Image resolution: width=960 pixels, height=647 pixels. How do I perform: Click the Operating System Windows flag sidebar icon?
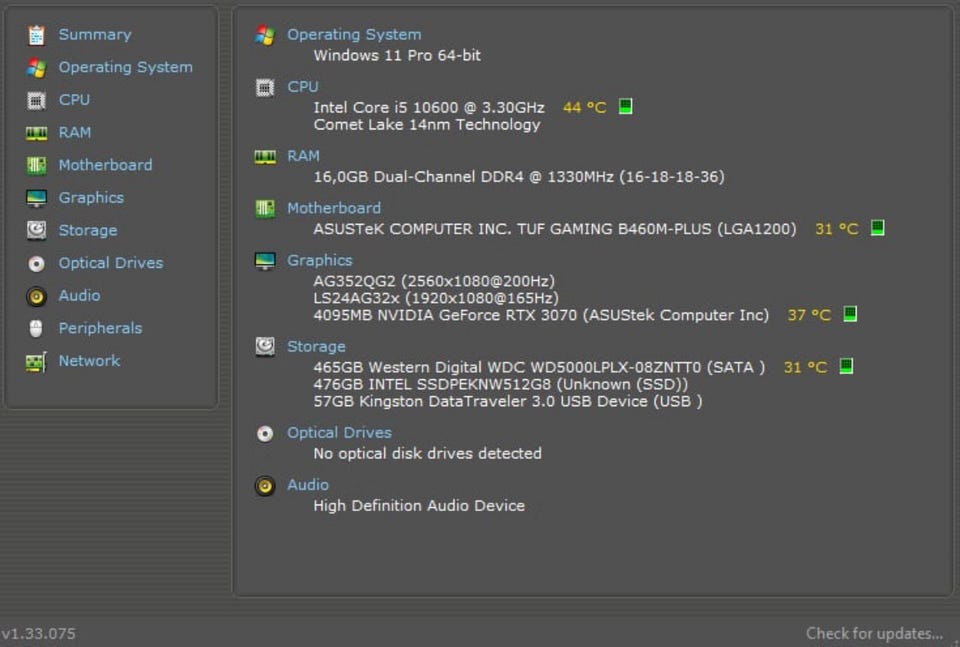[x=36, y=67]
